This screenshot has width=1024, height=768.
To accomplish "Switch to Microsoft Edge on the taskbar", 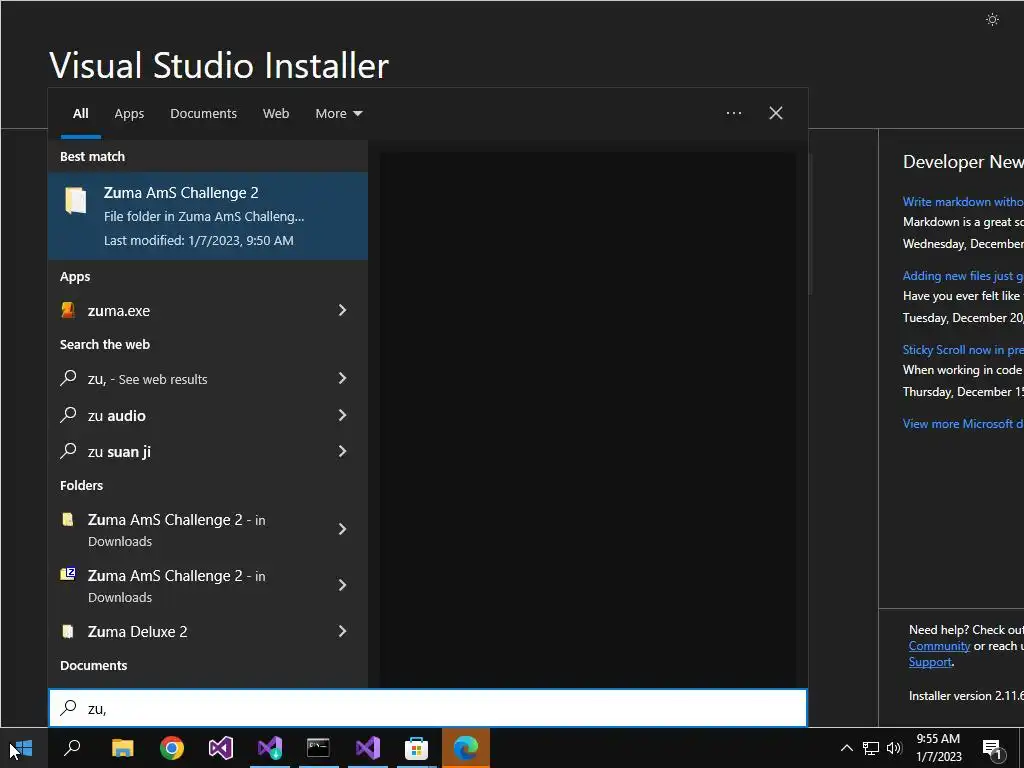I will [466, 748].
